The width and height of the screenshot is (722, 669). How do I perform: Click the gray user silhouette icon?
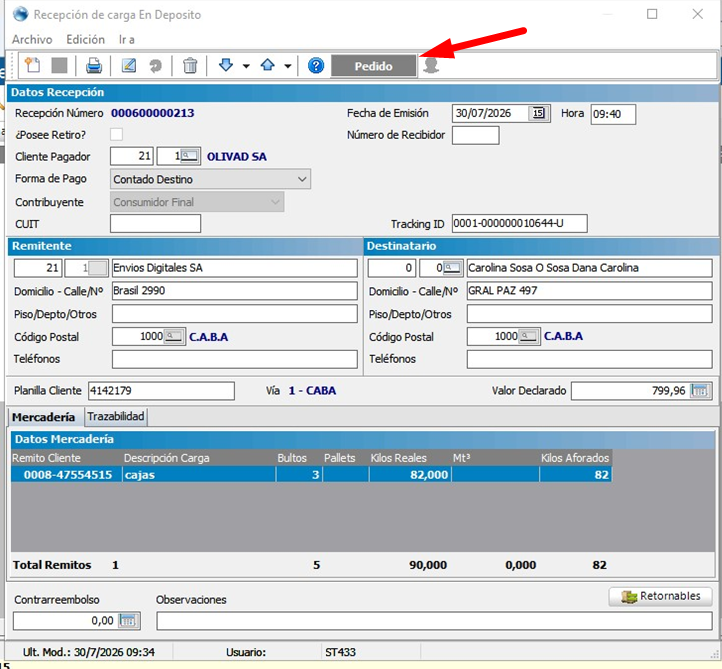click(431, 65)
